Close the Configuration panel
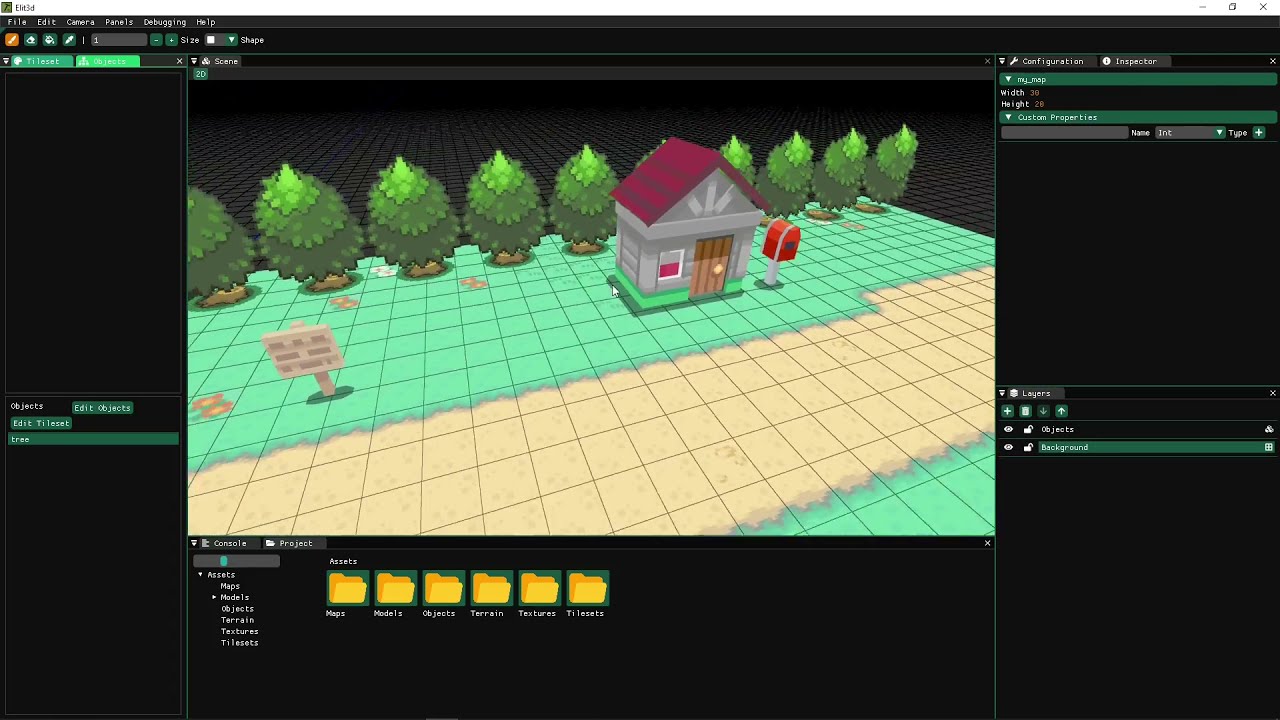This screenshot has width=1280, height=720. [1273, 61]
